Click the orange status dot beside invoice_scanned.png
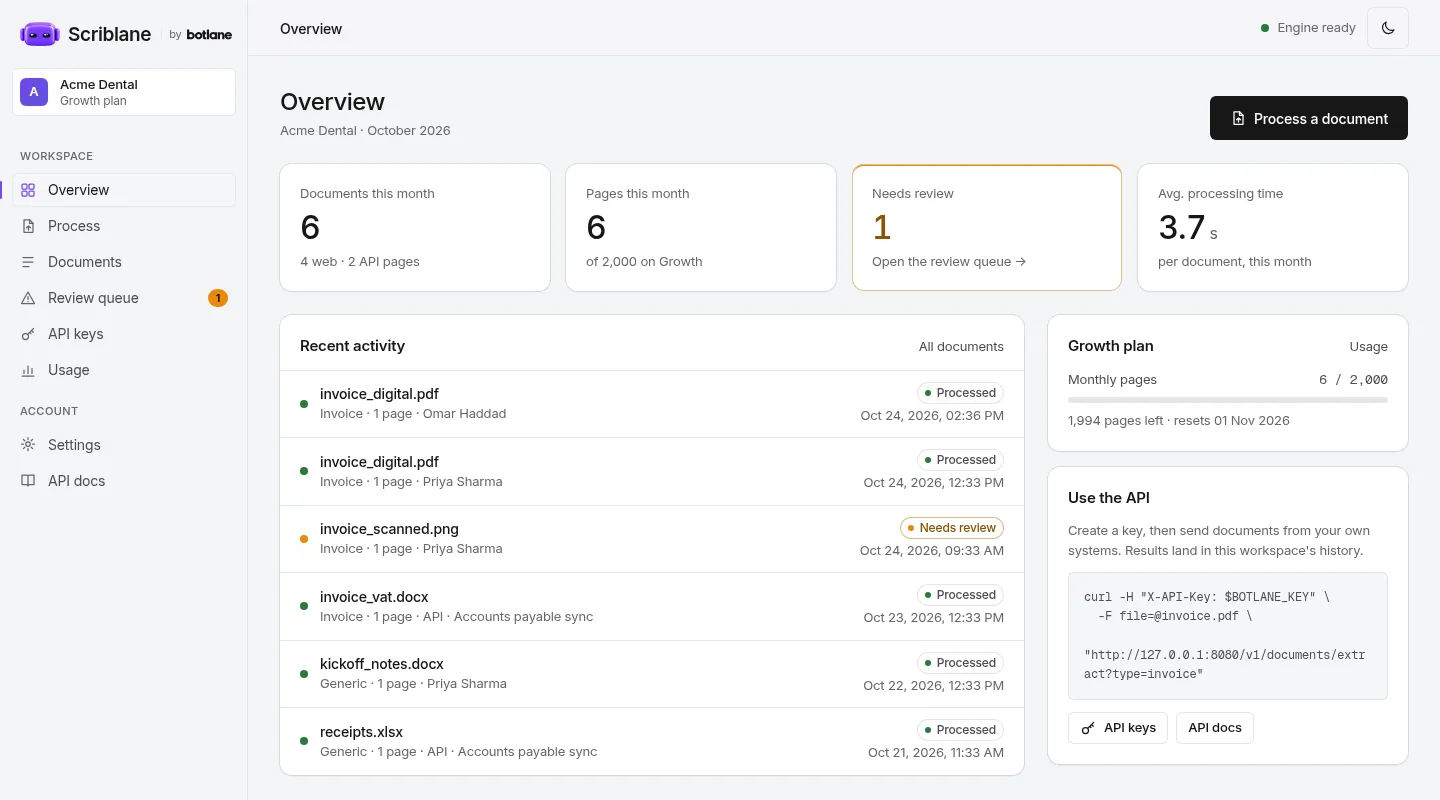Screen dimensions: 1440x800 pyautogui.click(x=304, y=539)
